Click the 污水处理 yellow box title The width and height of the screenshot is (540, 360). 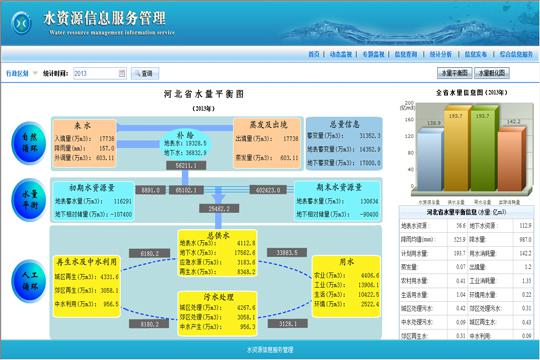coord(219,297)
